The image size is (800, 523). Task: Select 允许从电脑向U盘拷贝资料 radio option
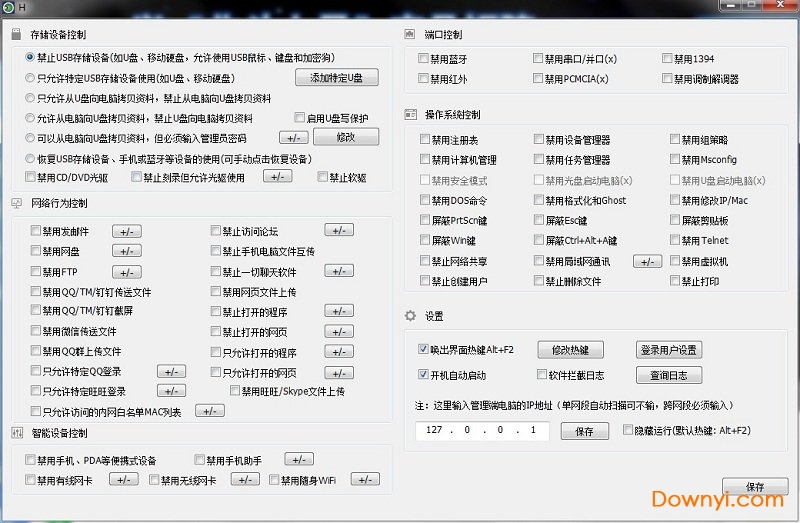(x=30, y=118)
